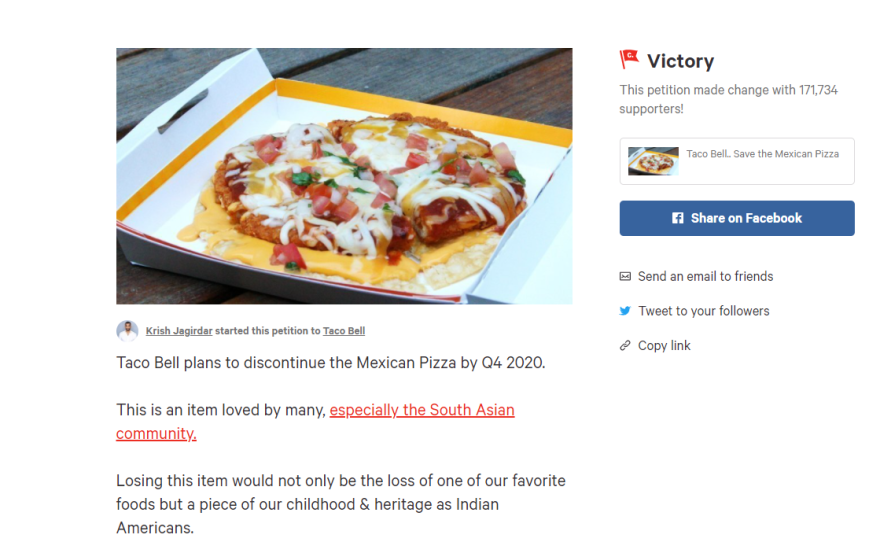Click the envelope icon beside the email option
The height and width of the screenshot is (542, 880).
click(625, 276)
